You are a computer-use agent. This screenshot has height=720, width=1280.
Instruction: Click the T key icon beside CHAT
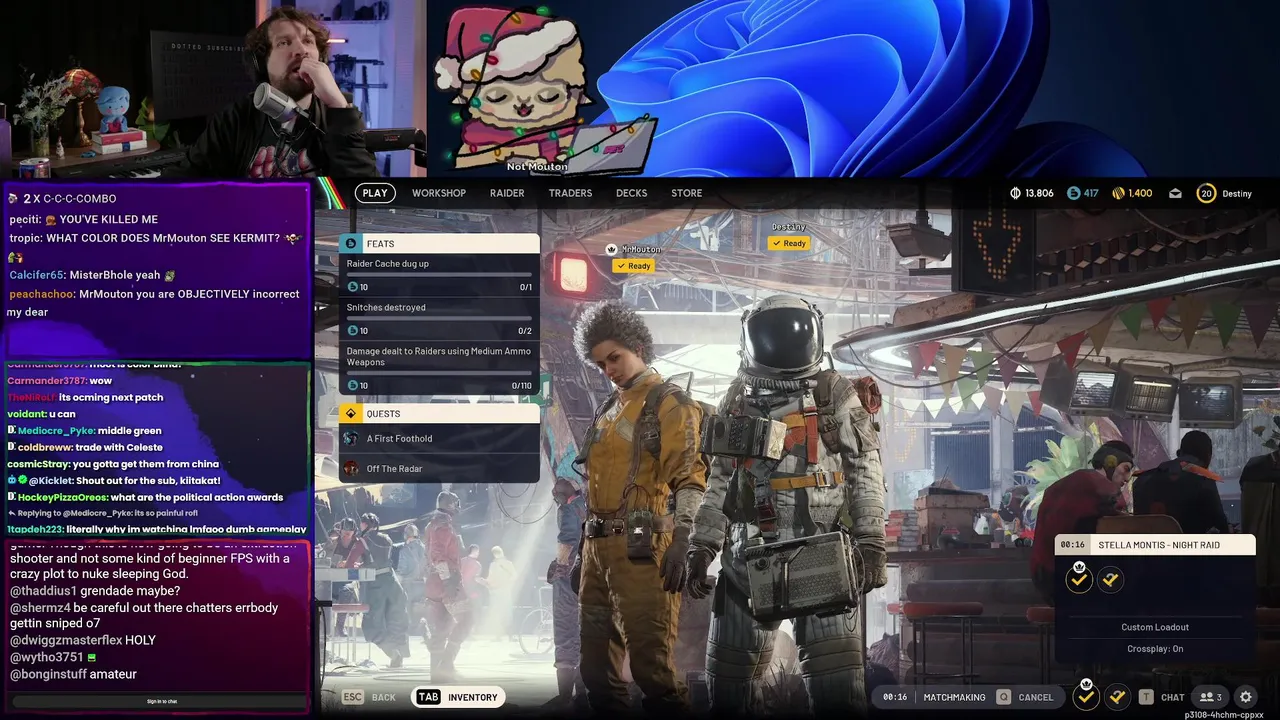(x=1146, y=697)
